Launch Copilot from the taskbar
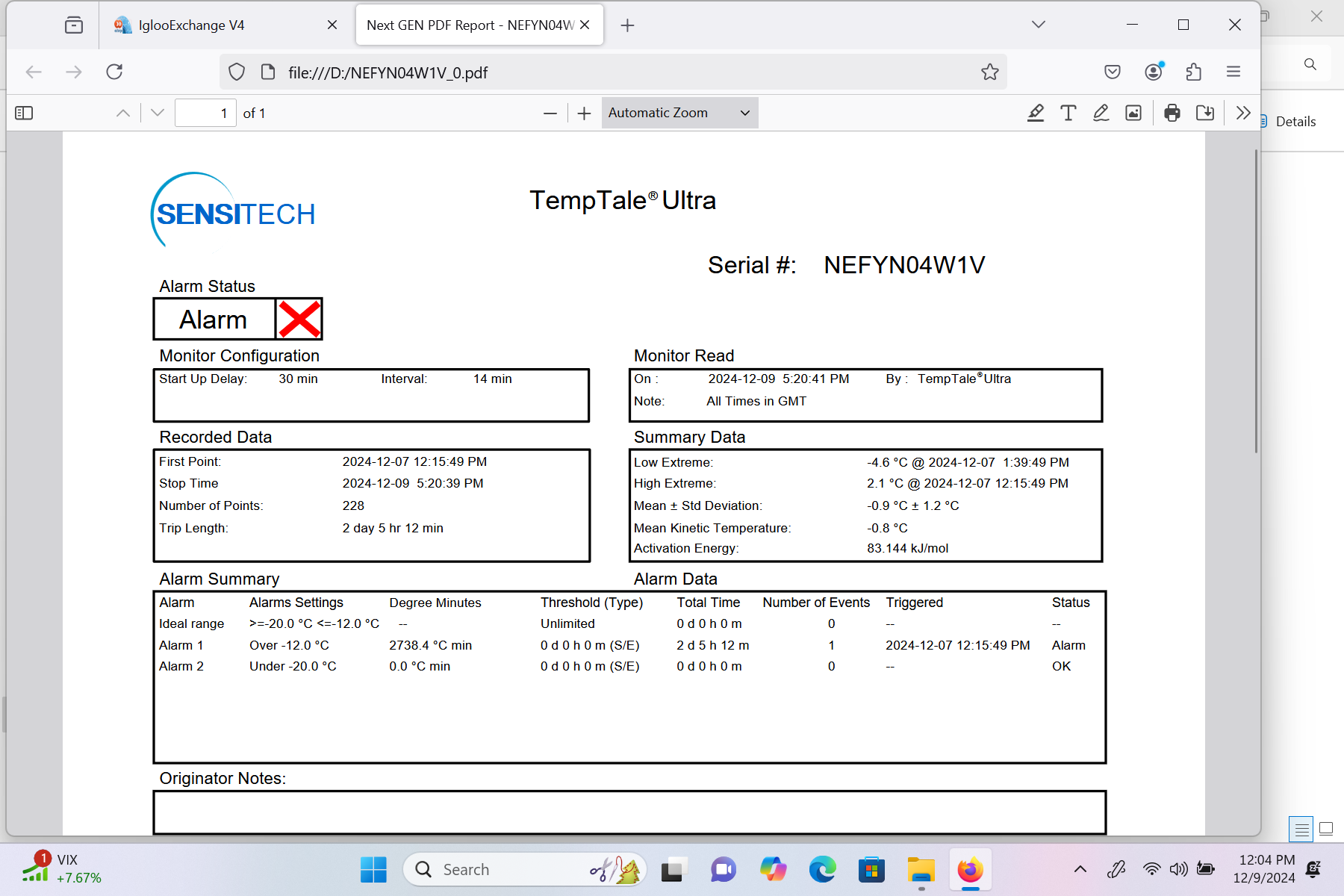The image size is (1344, 896). coord(773,870)
